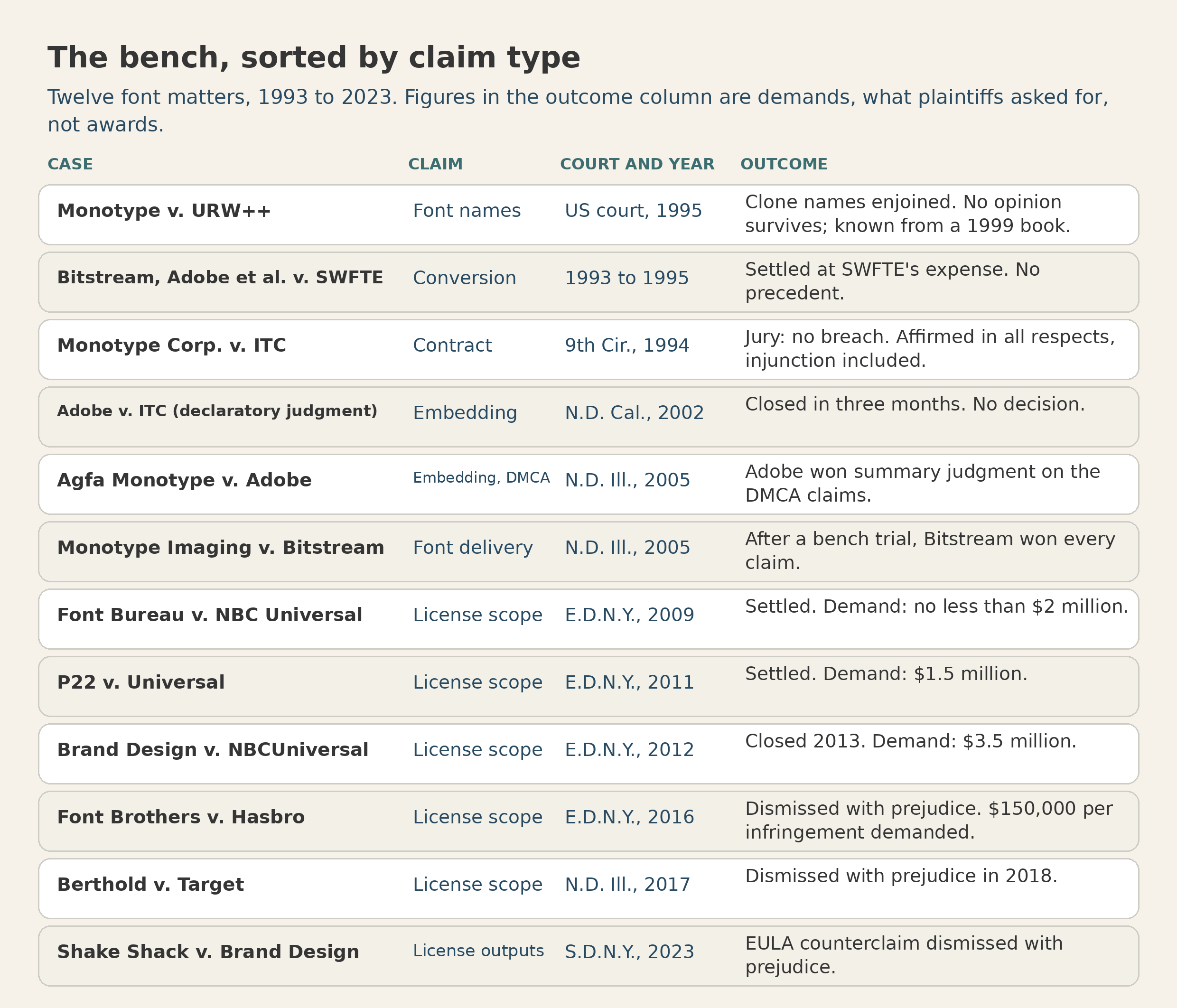The width and height of the screenshot is (1177, 1008).
Task: Select the 'Monotype v. URW++' case name
Action: [164, 211]
